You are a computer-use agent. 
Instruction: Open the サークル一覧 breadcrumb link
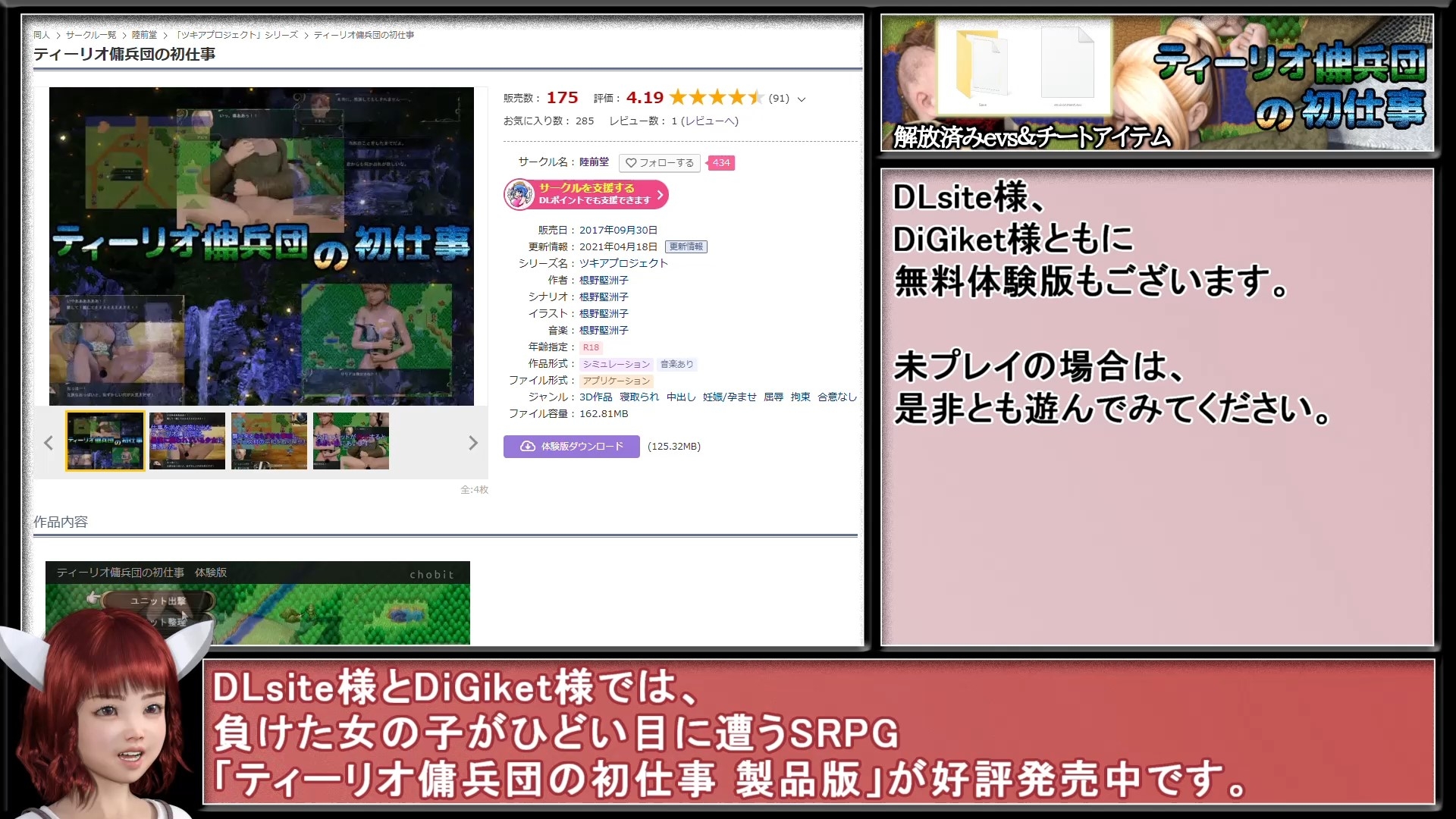[x=91, y=35]
